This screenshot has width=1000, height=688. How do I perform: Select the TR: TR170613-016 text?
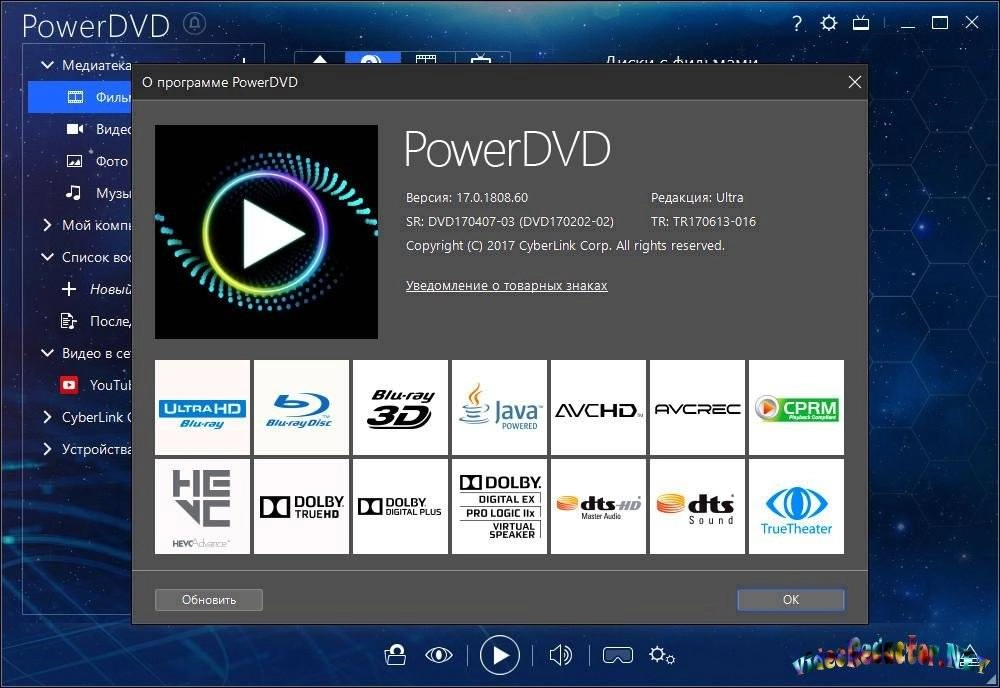coord(703,222)
